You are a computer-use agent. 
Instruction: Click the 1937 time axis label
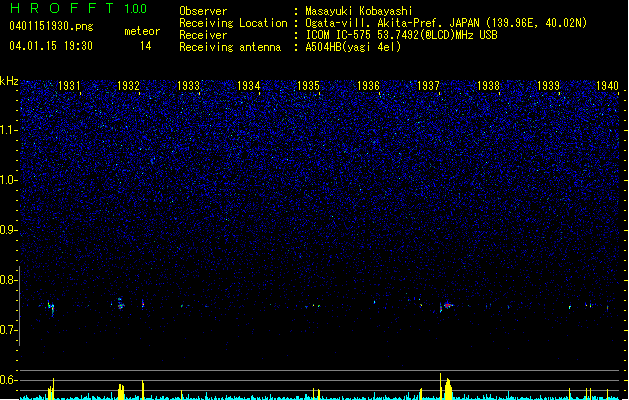tap(428, 86)
